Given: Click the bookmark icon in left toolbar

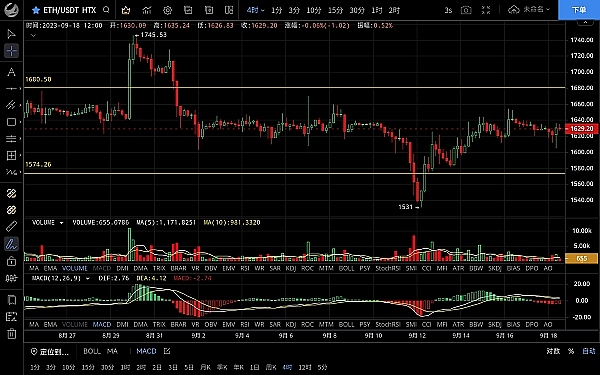Looking at the screenshot, I should pyautogui.click(x=11, y=300).
